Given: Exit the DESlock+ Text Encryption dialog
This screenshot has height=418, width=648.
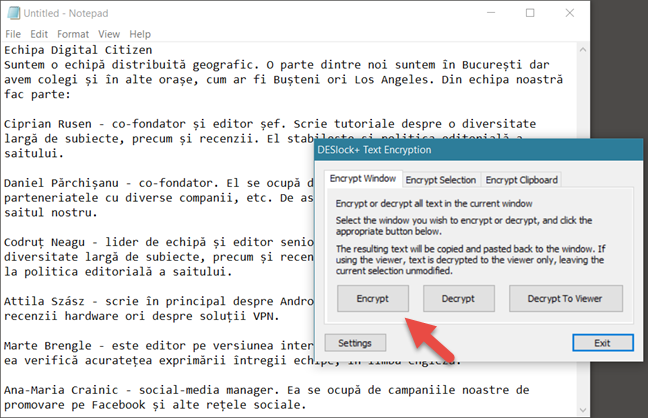Looking at the screenshot, I should click(603, 343).
